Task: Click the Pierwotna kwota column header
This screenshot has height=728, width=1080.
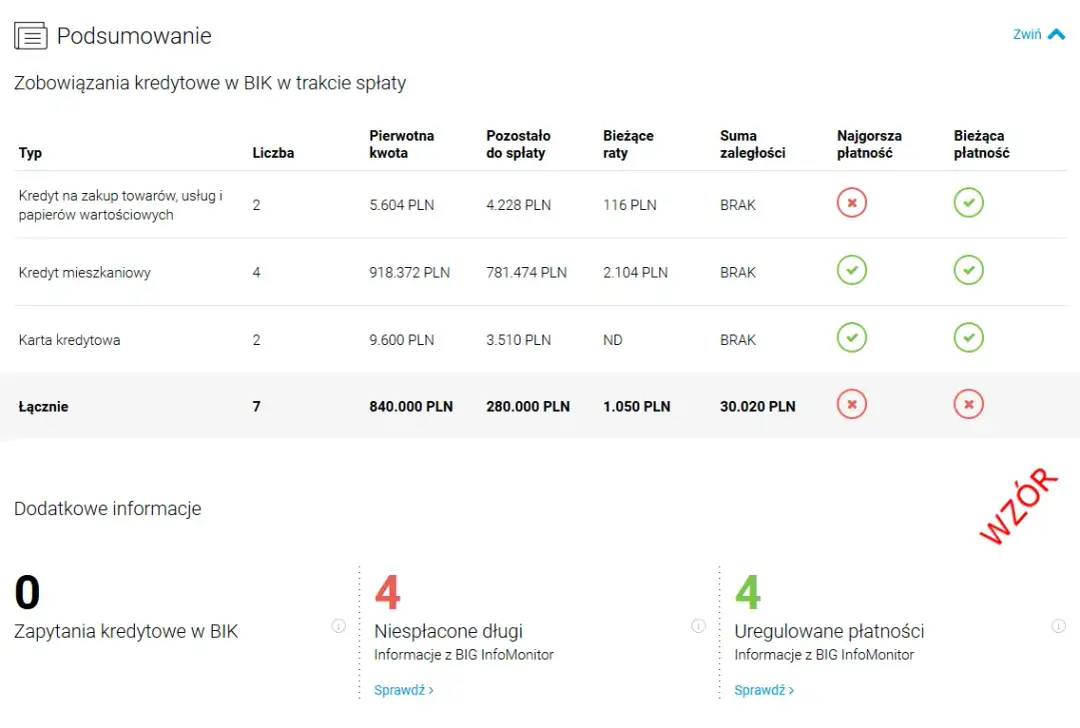Action: click(401, 144)
